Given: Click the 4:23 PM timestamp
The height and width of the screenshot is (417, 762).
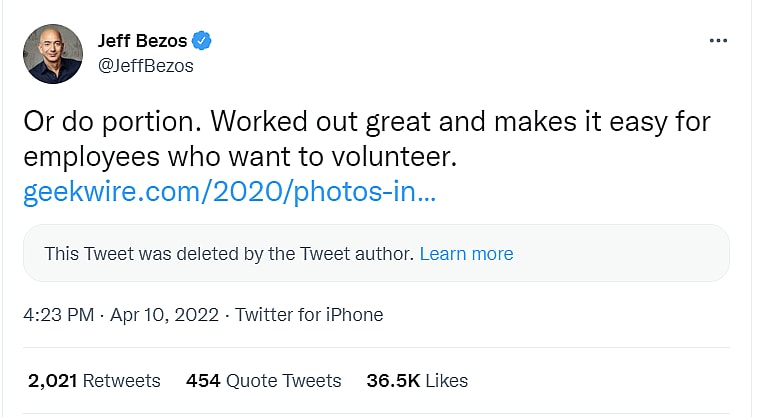Looking at the screenshot, I should 57,314.
